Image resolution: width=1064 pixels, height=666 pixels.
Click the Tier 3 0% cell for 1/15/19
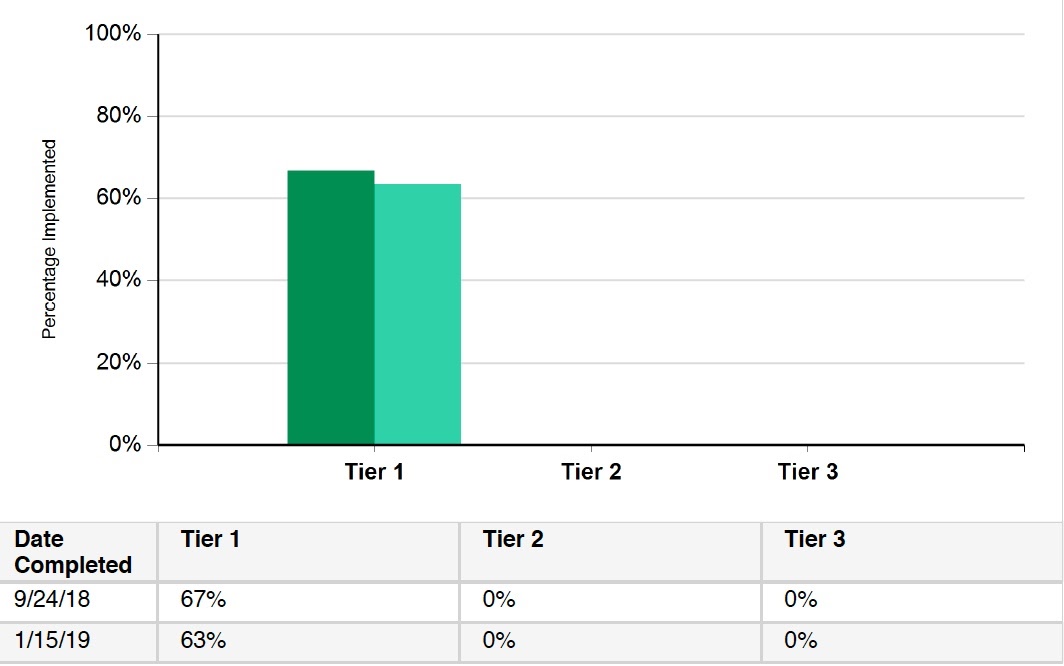pos(912,642)
